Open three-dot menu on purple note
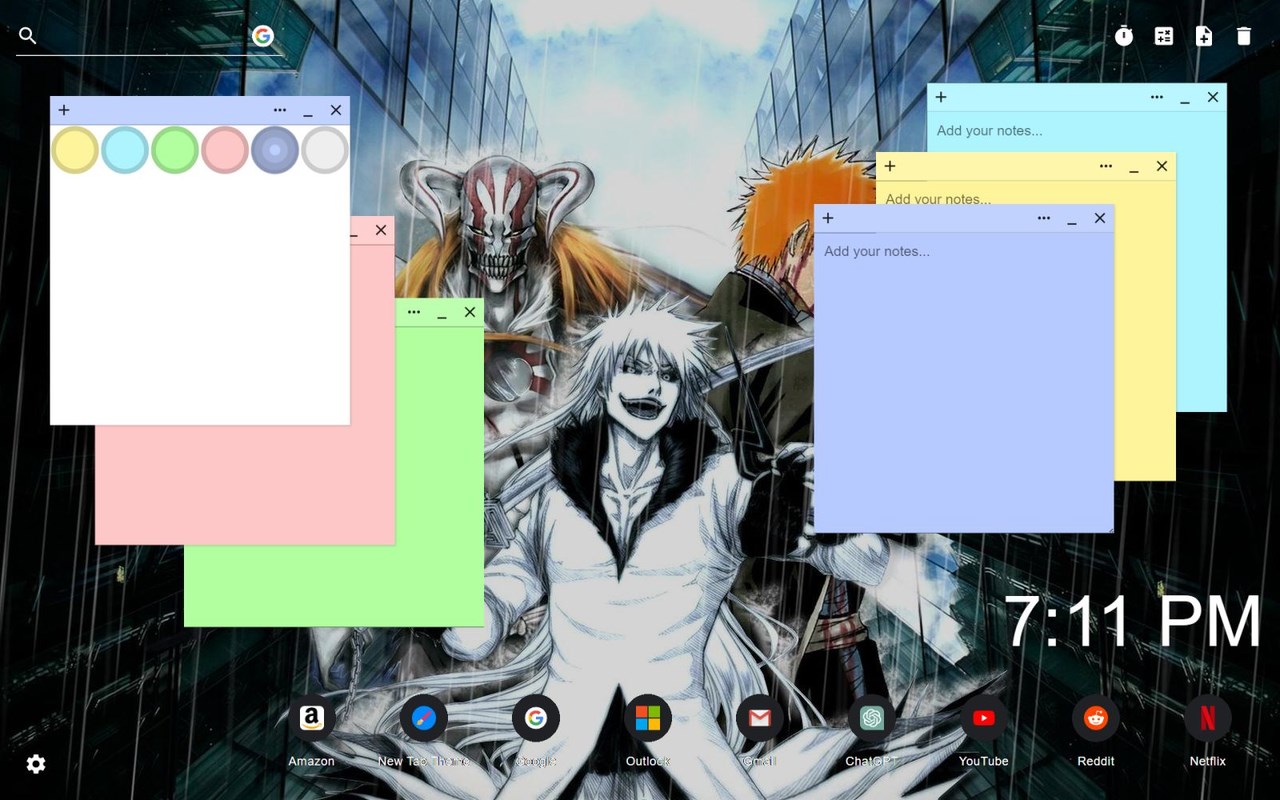 [x=1044, y=218]
